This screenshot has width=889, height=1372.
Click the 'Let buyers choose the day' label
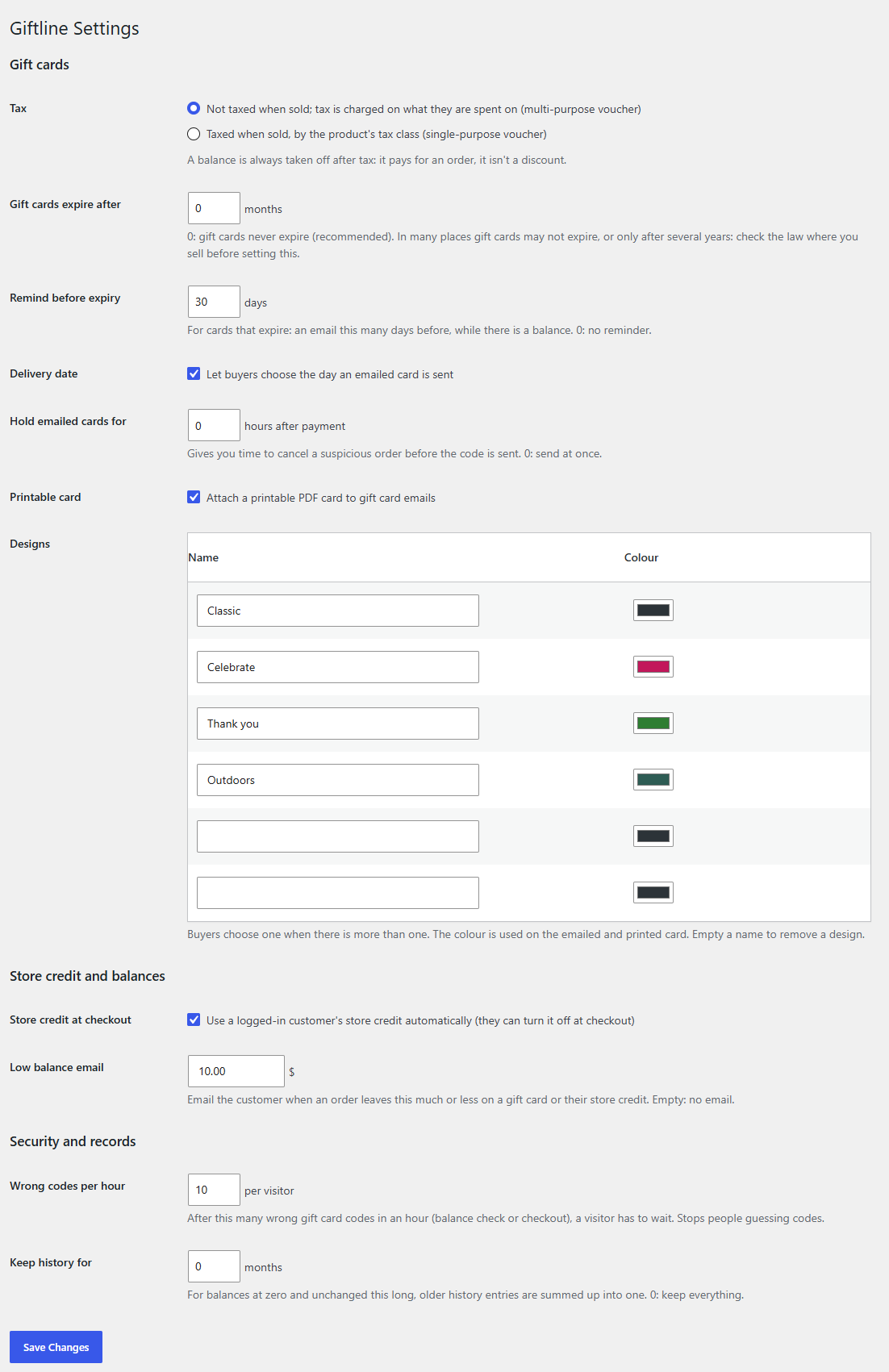[330, 374]
